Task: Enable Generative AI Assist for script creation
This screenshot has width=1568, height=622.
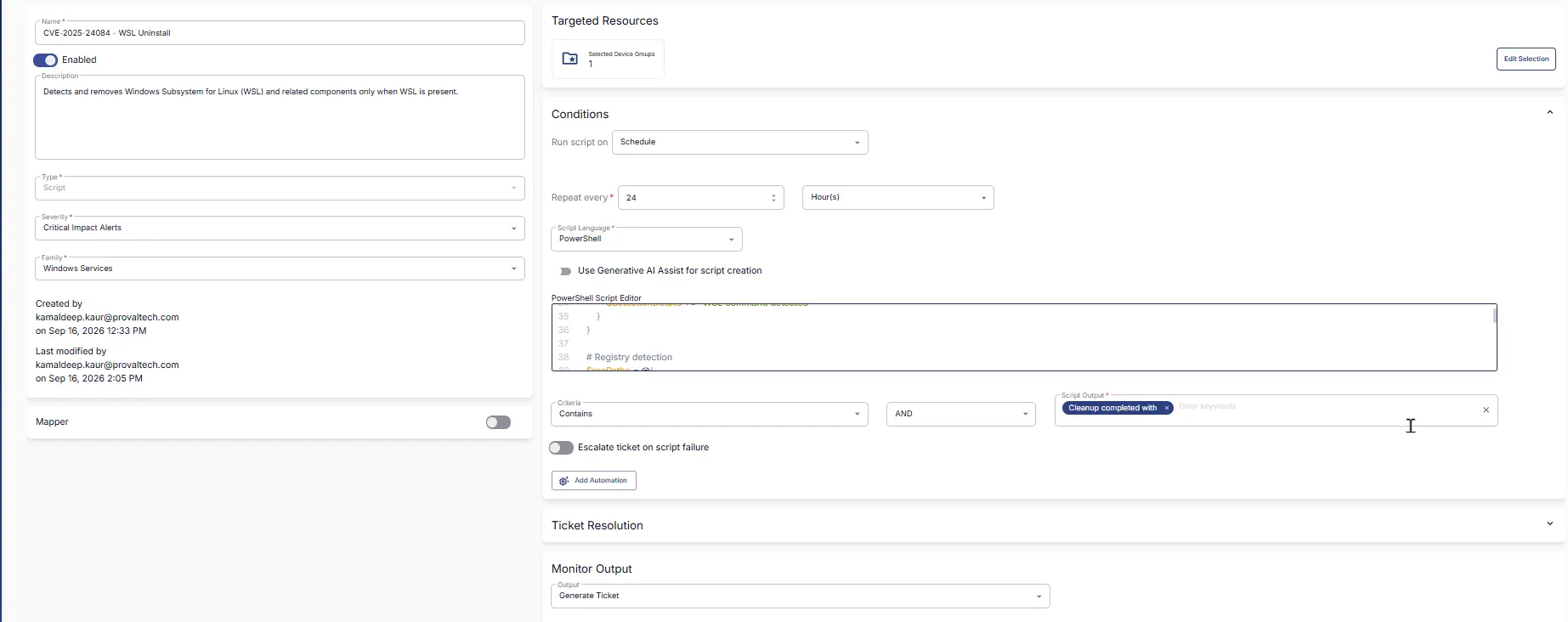Action: coord(565,271)
